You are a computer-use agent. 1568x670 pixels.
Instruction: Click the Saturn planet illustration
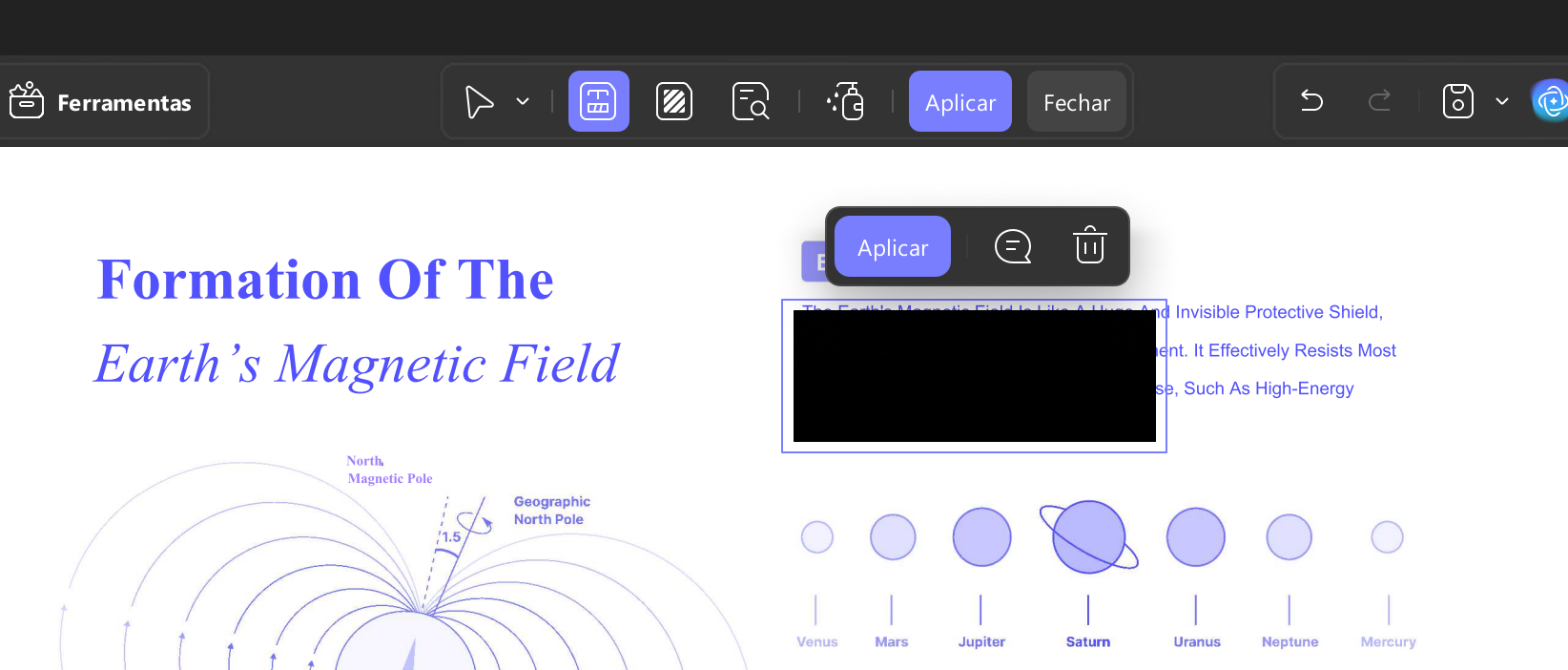tap(1088, 537)
